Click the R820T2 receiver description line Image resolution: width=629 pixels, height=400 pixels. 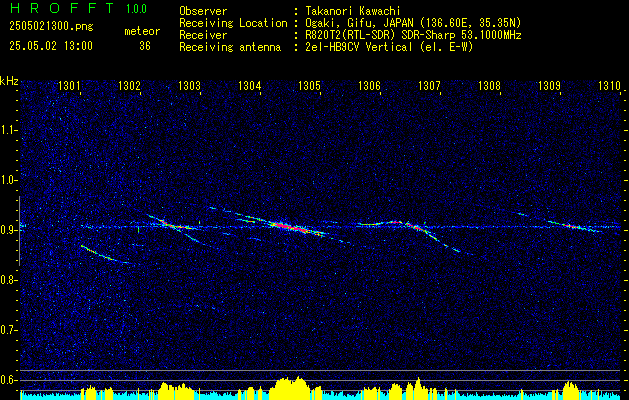413,35
